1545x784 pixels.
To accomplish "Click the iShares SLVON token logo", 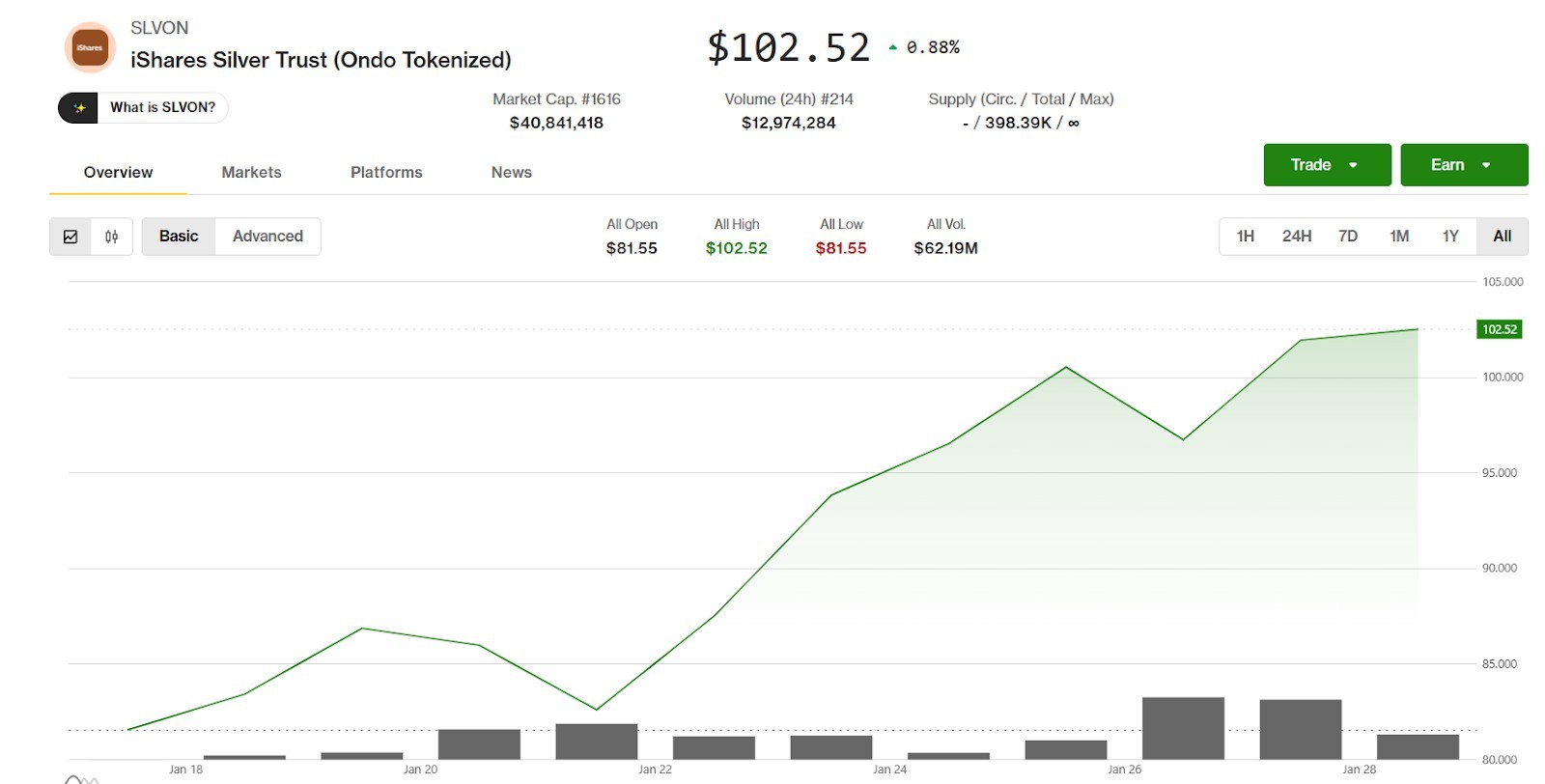I will click(x=90, y=47).
